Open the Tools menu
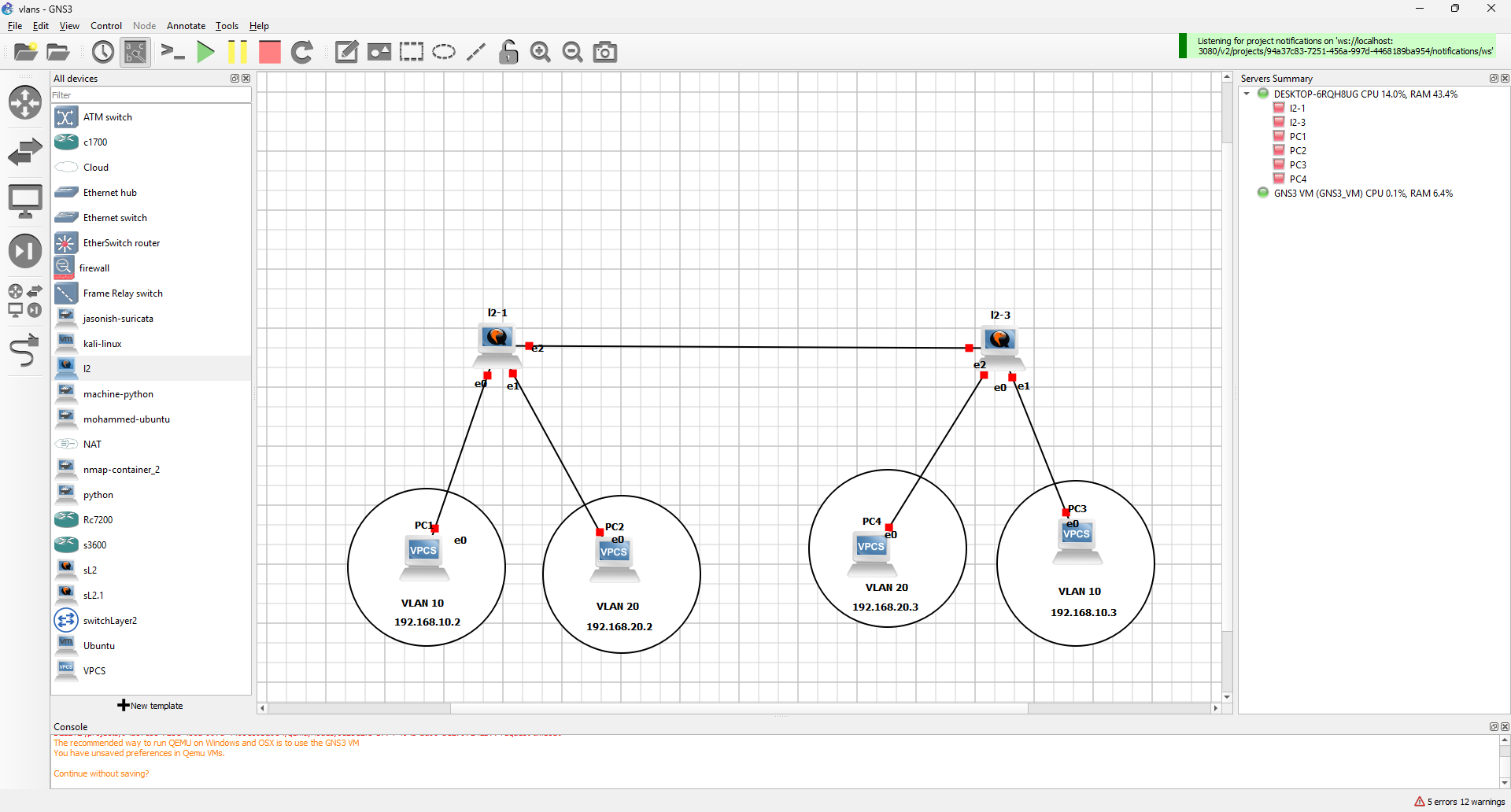 pos(227,26)
